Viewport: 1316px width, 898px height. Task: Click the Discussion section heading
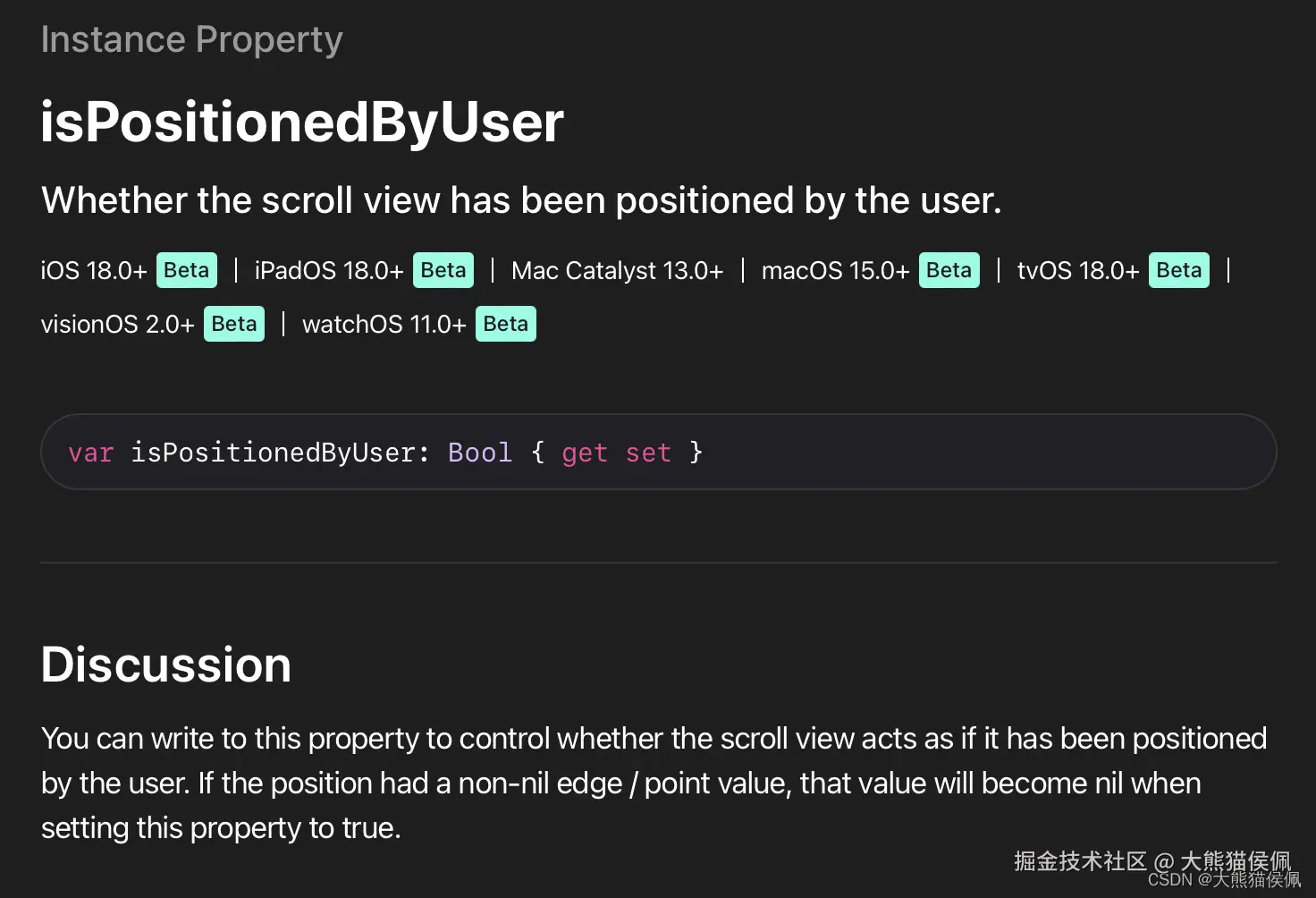[x=166, y=665]
